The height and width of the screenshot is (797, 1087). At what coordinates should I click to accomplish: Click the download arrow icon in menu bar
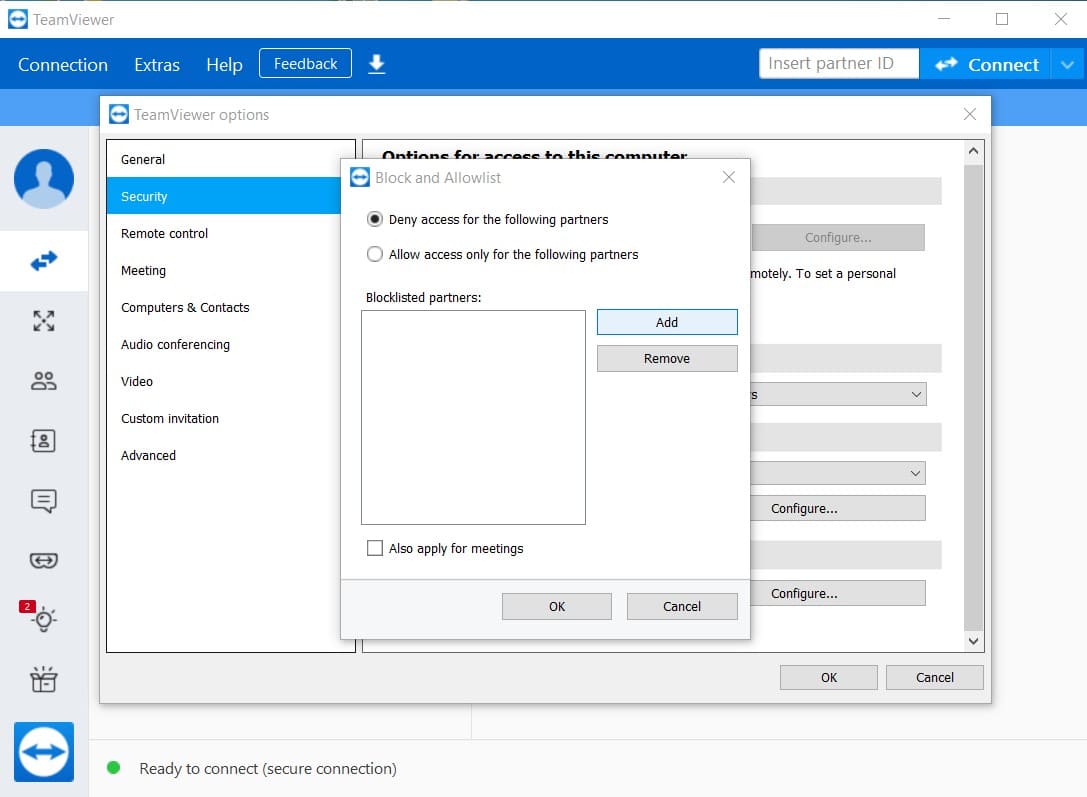point(376,64)
